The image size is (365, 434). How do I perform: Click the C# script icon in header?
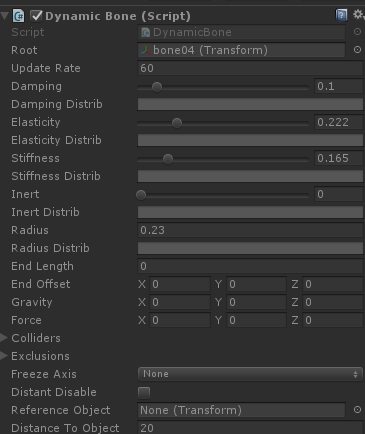point(19,16)
